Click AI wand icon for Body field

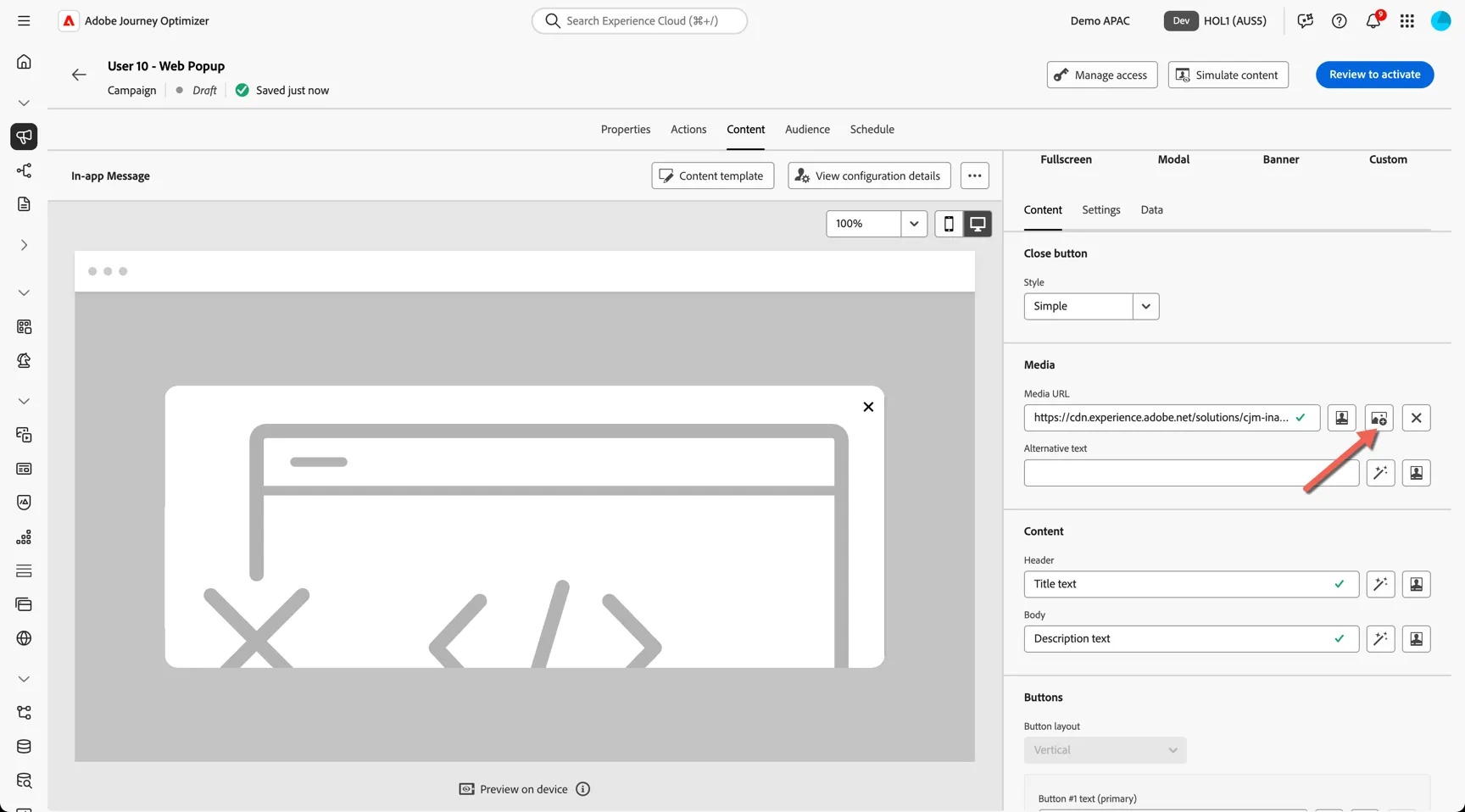point(1380,639)
